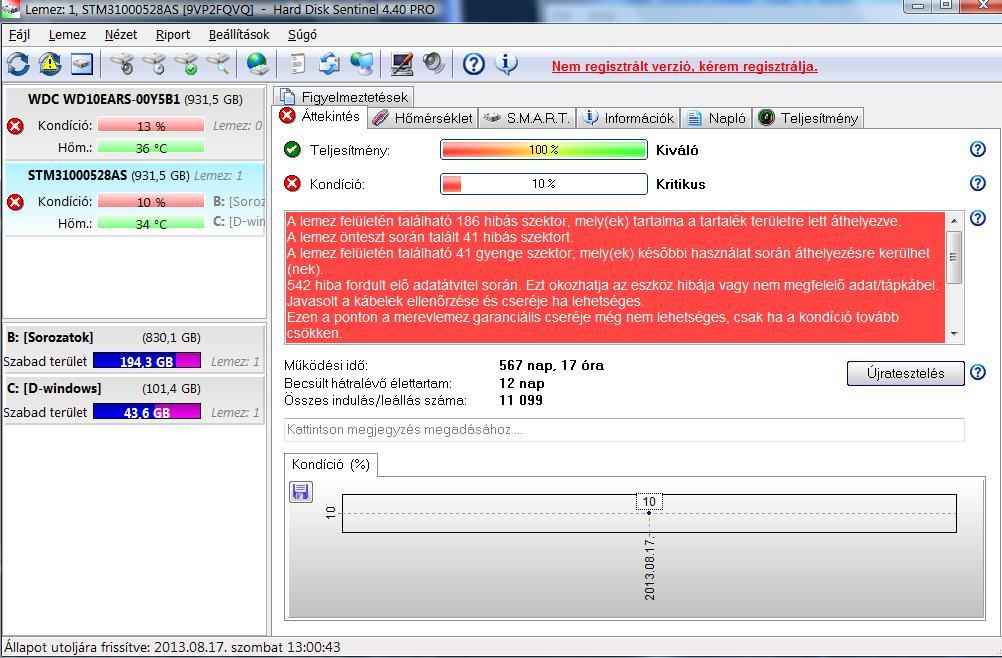Click the monitor with screwdriver configuration icon
This screenshot has height=658, width=1002.
pos(401,64)
